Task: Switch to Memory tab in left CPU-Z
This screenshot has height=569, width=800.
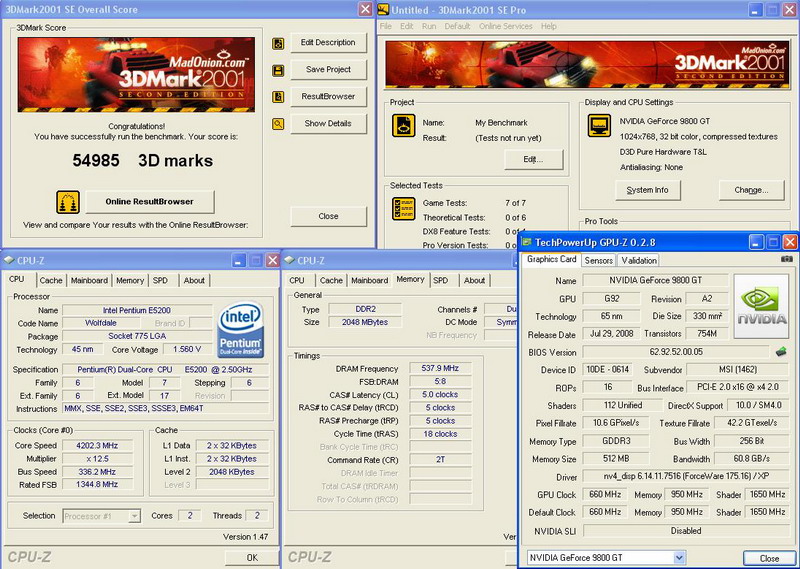Action: 130,281
